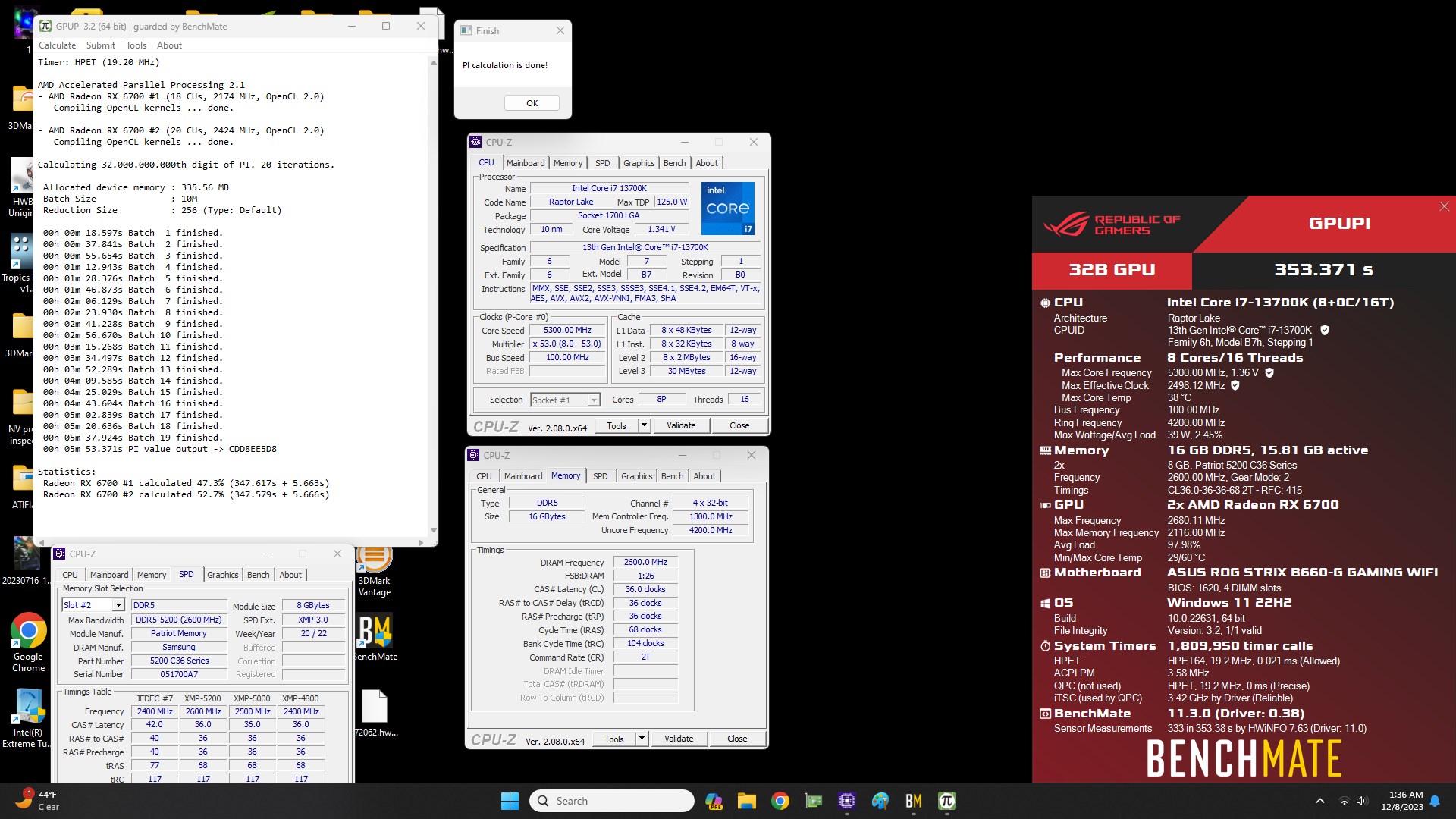Open Intel Extreme Tuning desktop icon

click(28, 718)
